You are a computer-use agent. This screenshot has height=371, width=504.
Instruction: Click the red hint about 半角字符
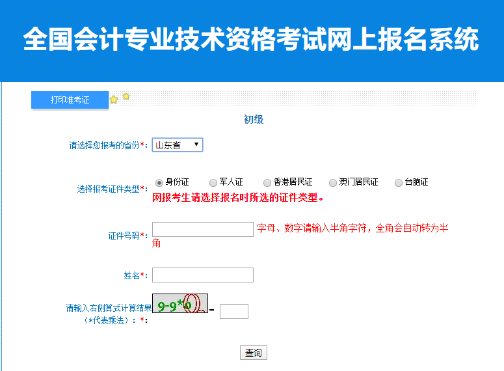[300, 235]
